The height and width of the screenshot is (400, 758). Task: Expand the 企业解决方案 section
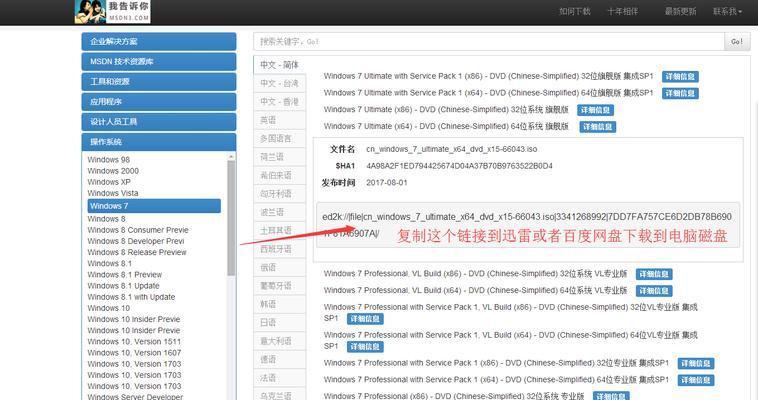tap(159, 42)
